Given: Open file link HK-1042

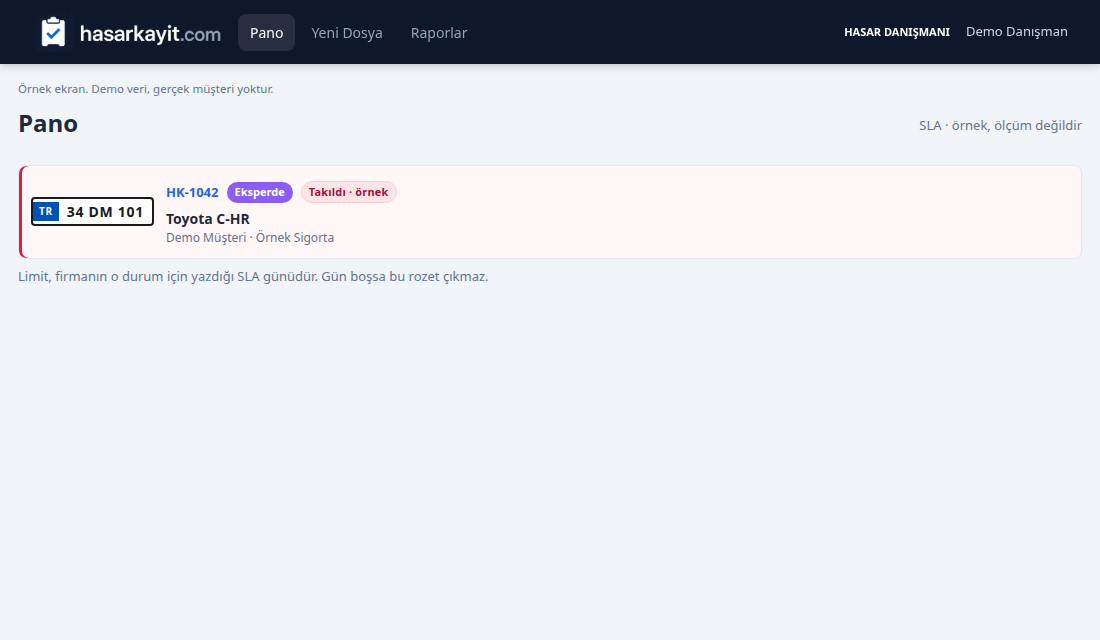Looking at the screenshot, I should (192, 192).
